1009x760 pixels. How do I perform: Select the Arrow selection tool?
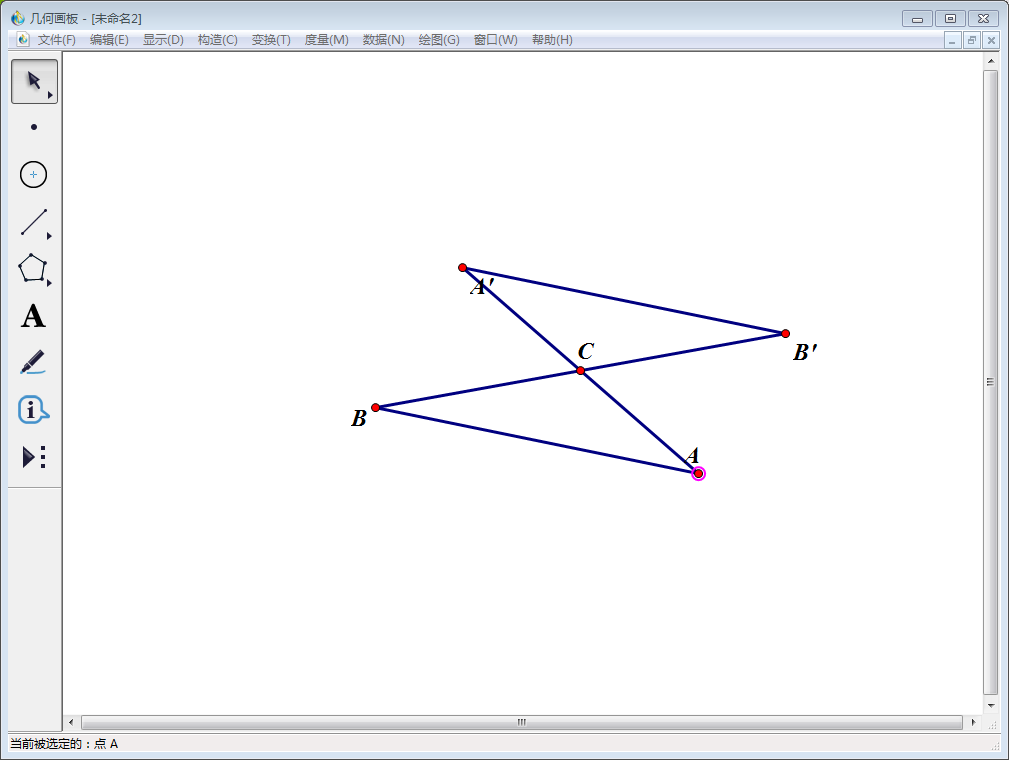(34, 81)
